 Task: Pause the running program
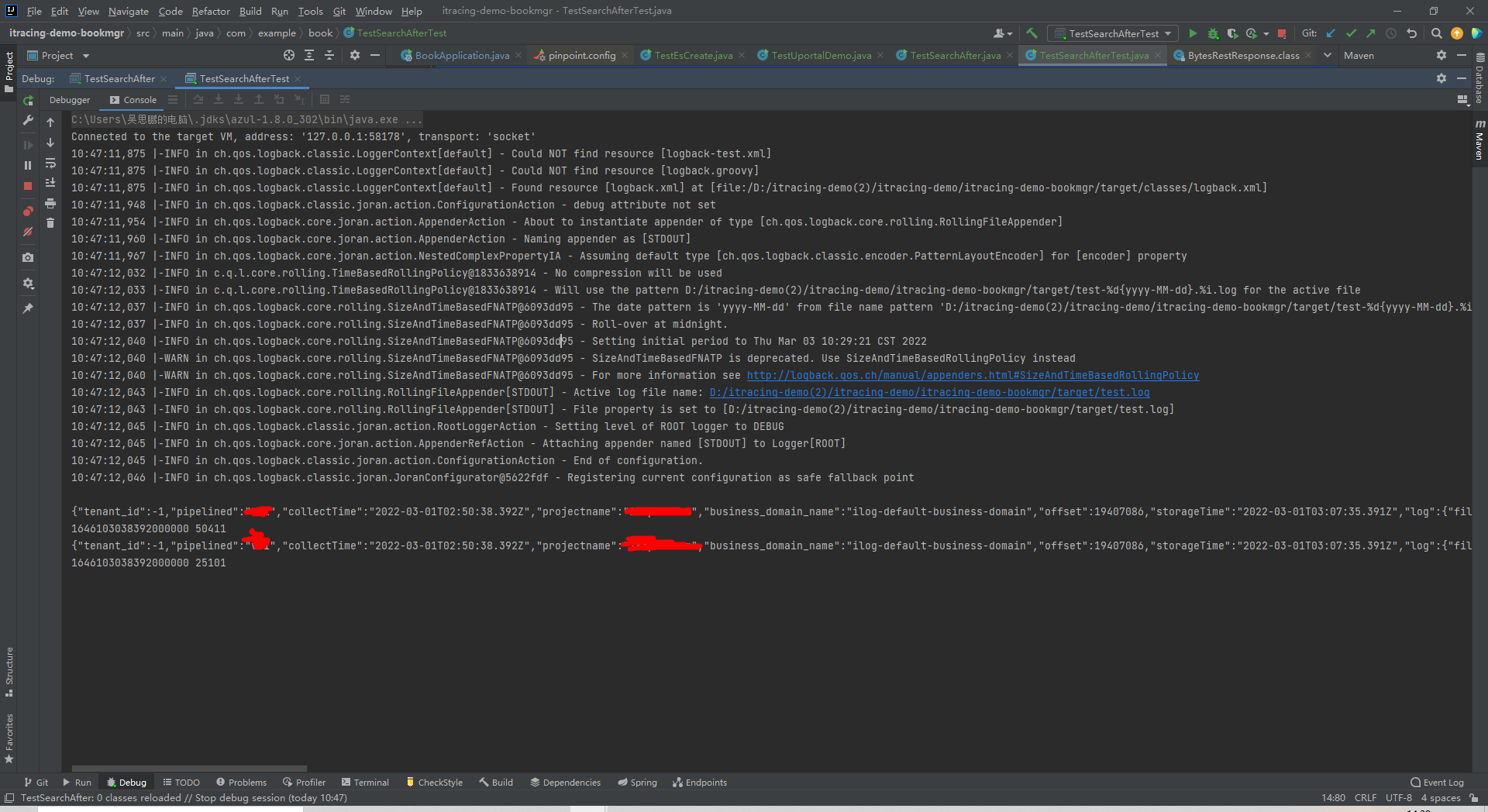(x=28, y=165)
